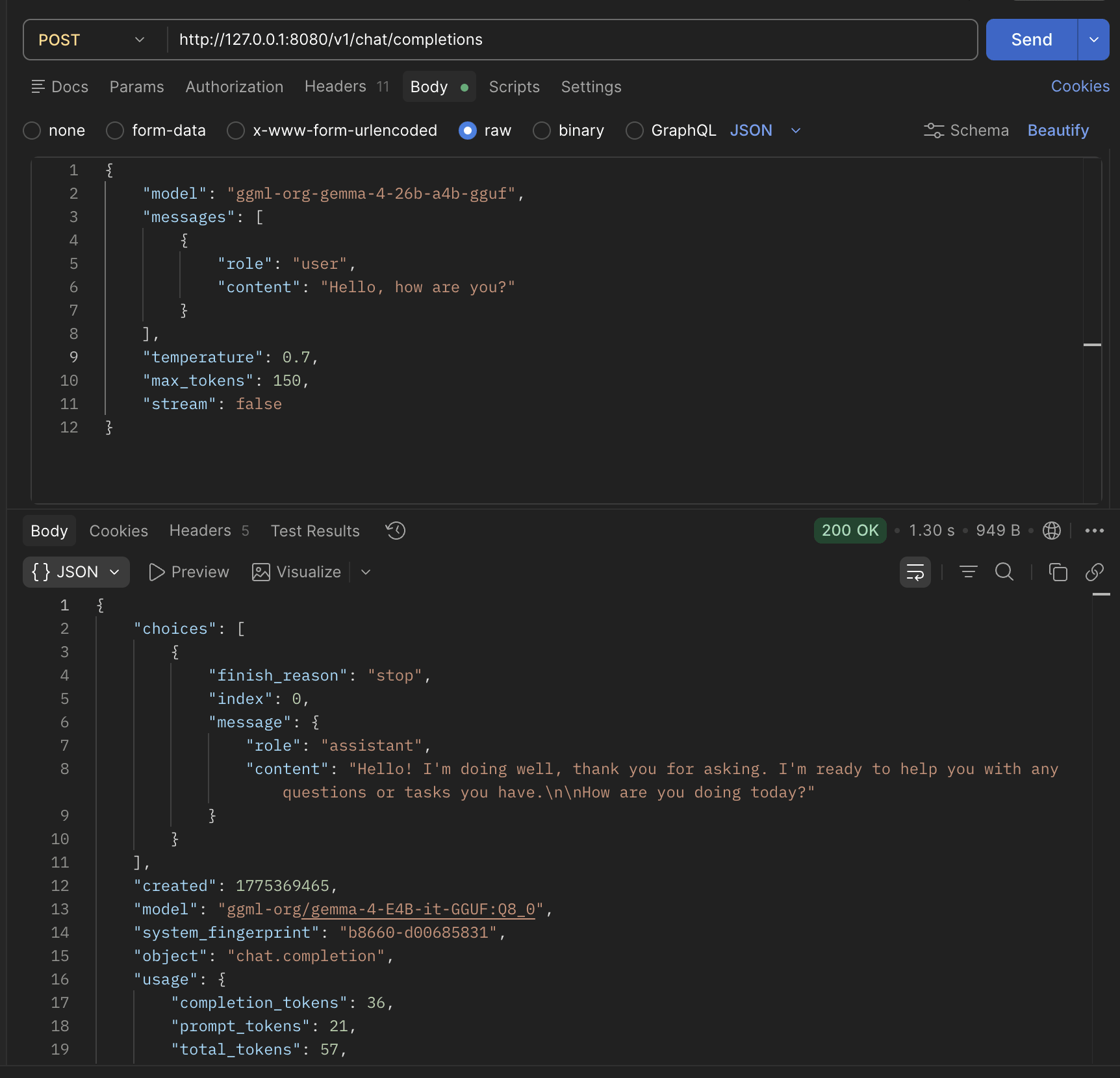Open the response filter icon

click(x=968, y=572)
